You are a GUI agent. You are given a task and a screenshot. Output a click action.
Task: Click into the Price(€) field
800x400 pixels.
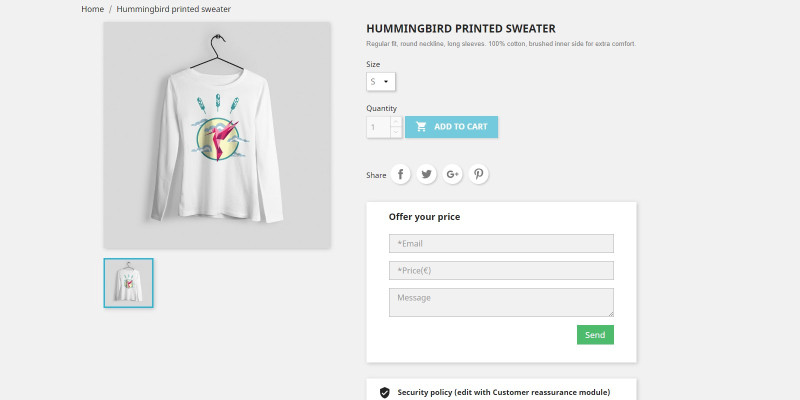pyautogui.click(x=501, y=270)
